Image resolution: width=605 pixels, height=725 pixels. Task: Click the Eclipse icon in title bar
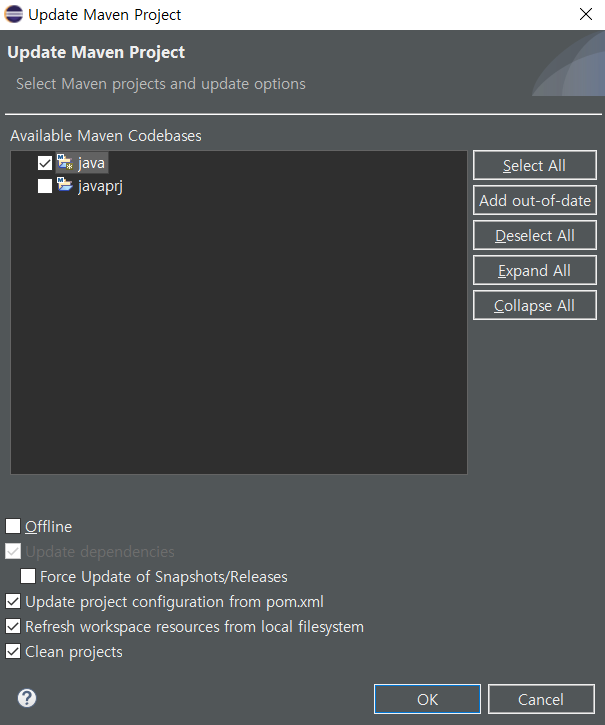(13, 14)
